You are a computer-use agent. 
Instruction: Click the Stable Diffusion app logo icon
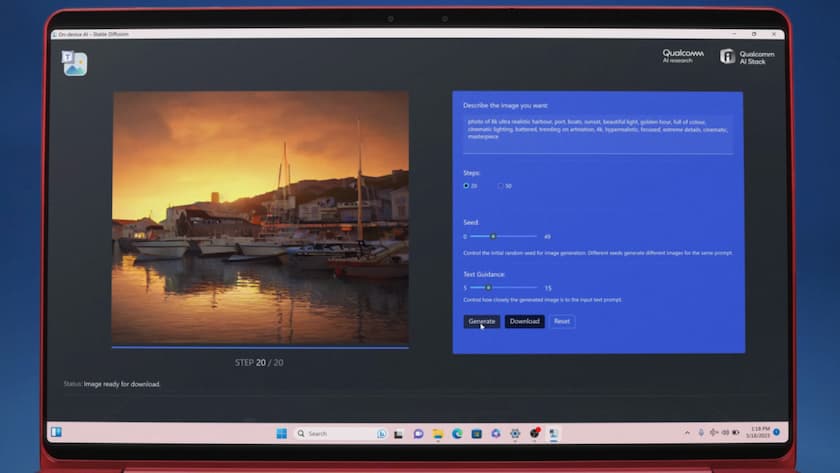tap(75, 64)
